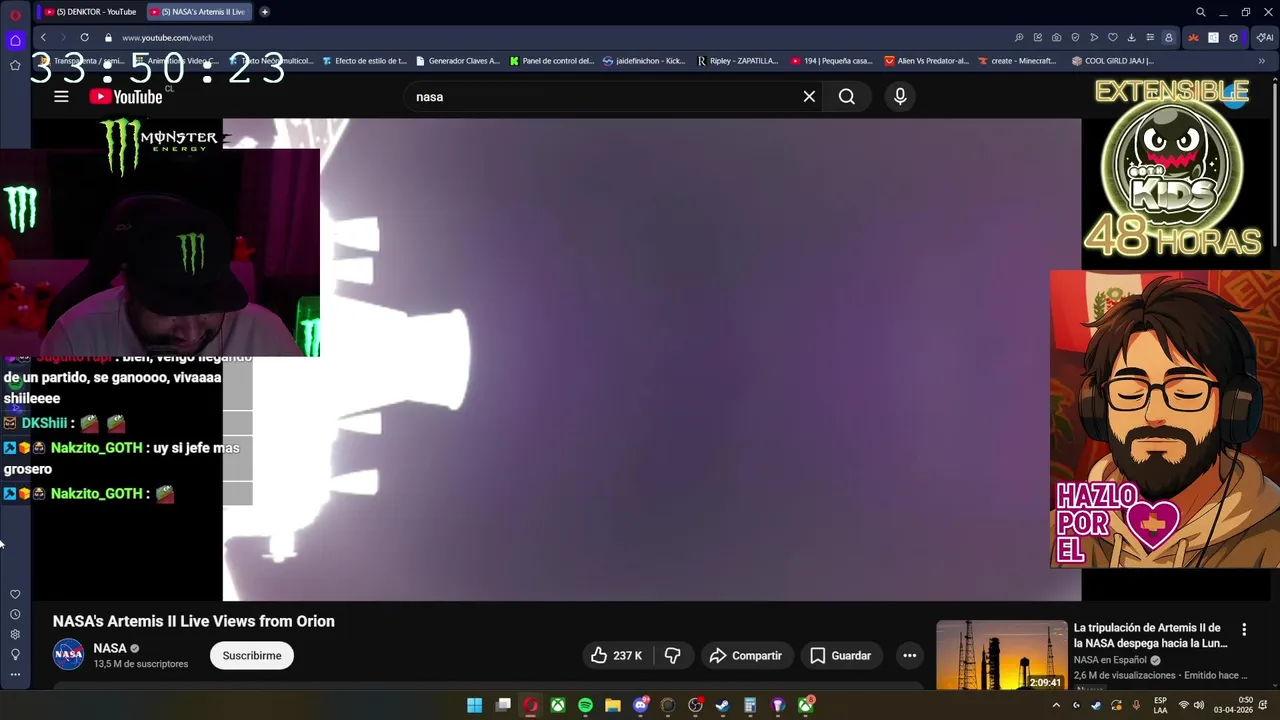Open the NASA channel avatar

(x=69, y=655)
